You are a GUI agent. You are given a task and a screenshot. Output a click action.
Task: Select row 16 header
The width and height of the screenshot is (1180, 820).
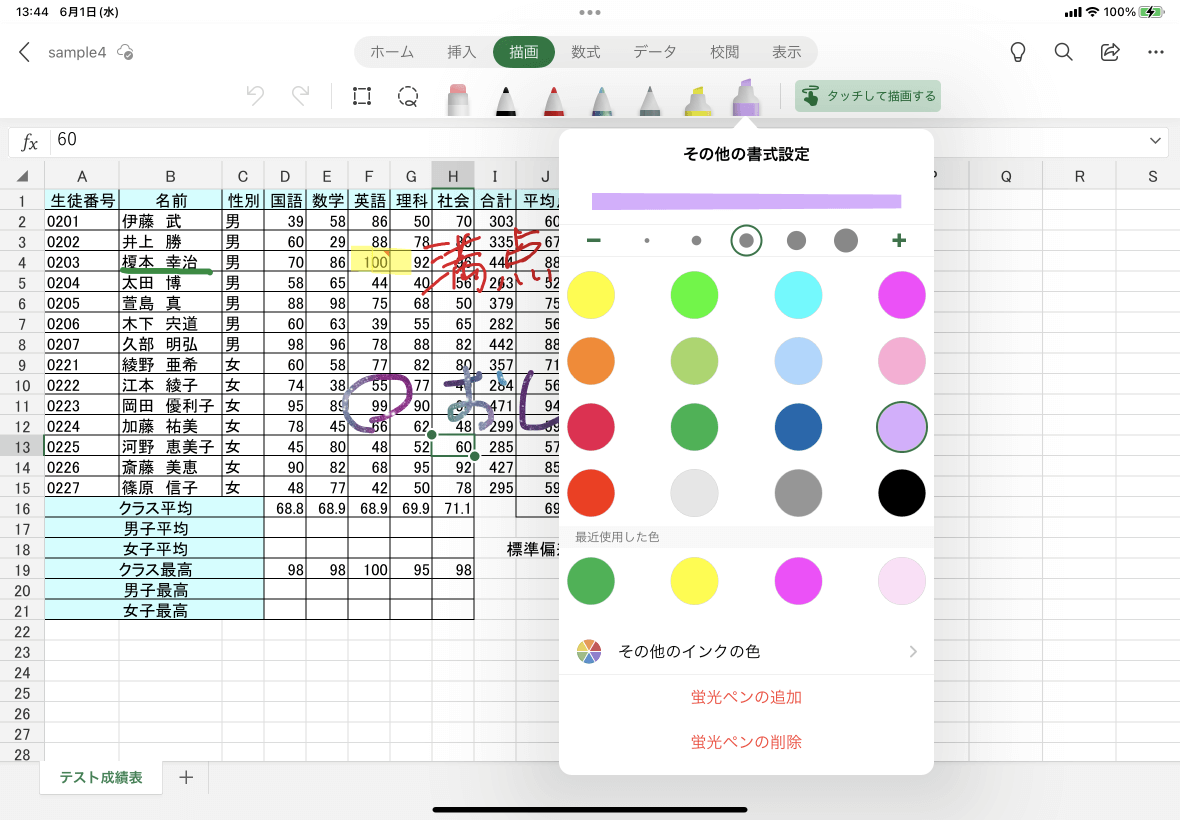tap(23, 509)
